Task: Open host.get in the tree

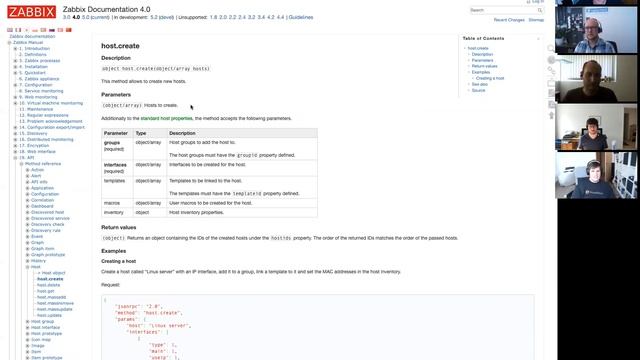Action: pos(46,291)
